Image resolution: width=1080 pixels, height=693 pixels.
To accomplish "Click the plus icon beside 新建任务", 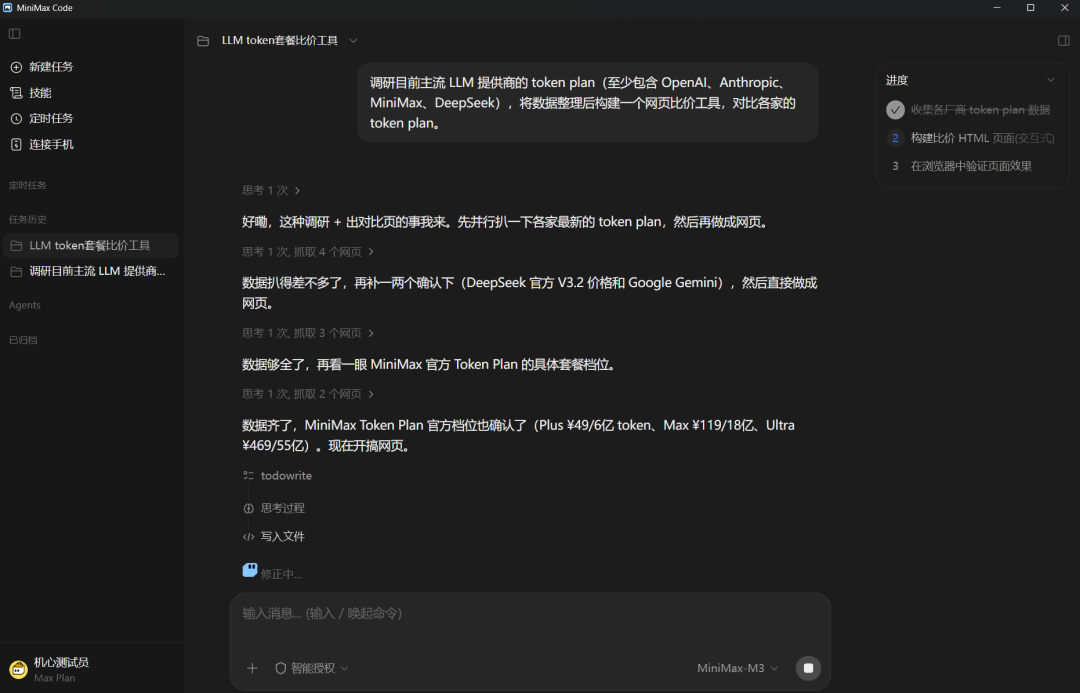I will pos(17,67).
